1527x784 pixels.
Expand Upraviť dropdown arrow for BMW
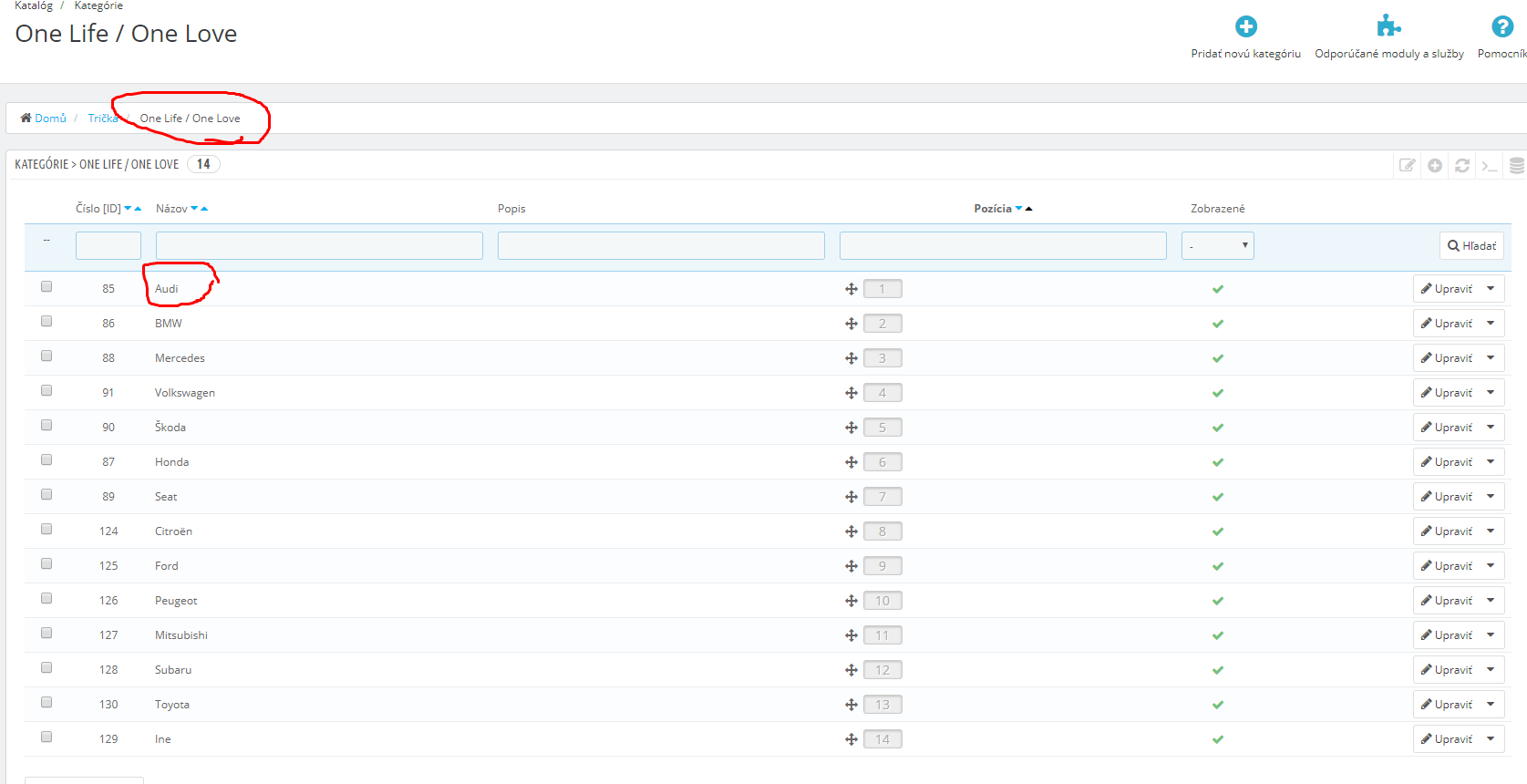pos(1491,324)
